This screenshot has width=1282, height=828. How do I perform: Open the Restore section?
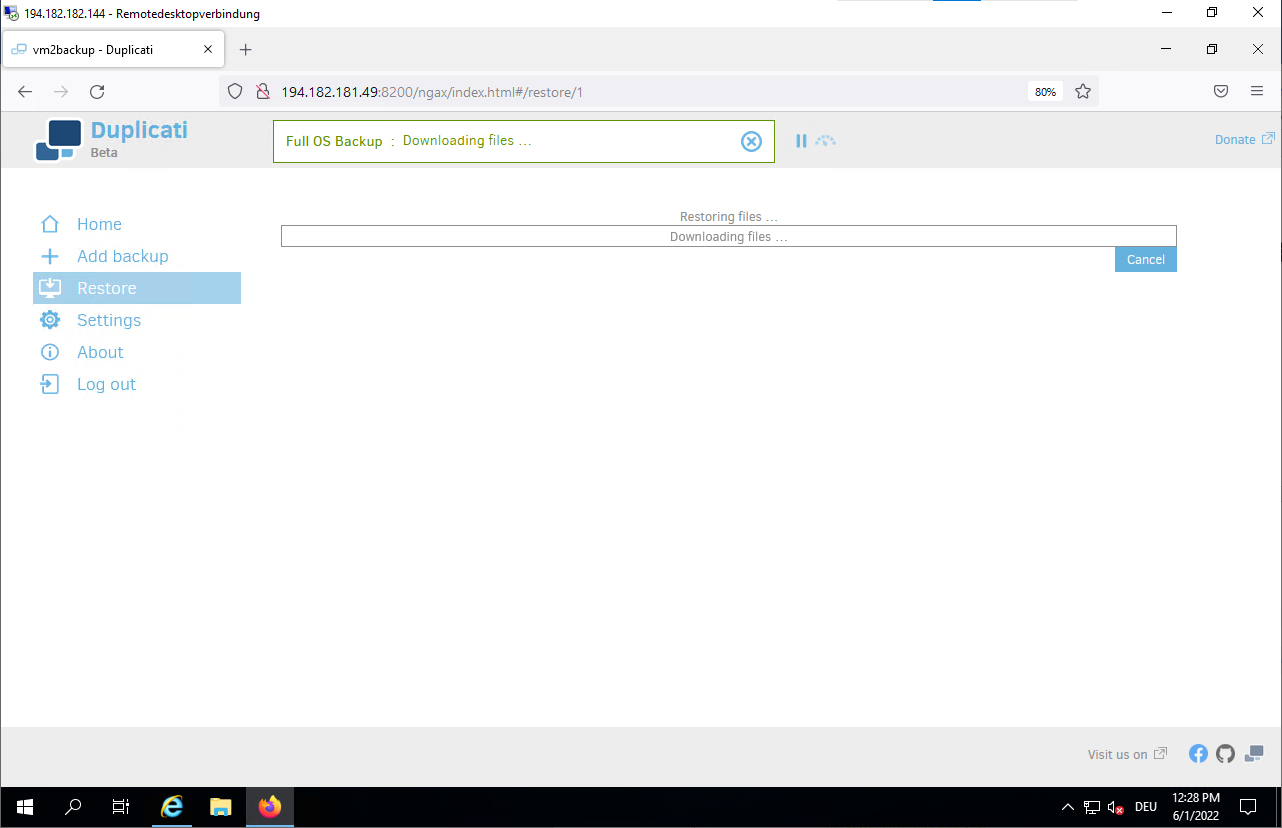(106, 288)
